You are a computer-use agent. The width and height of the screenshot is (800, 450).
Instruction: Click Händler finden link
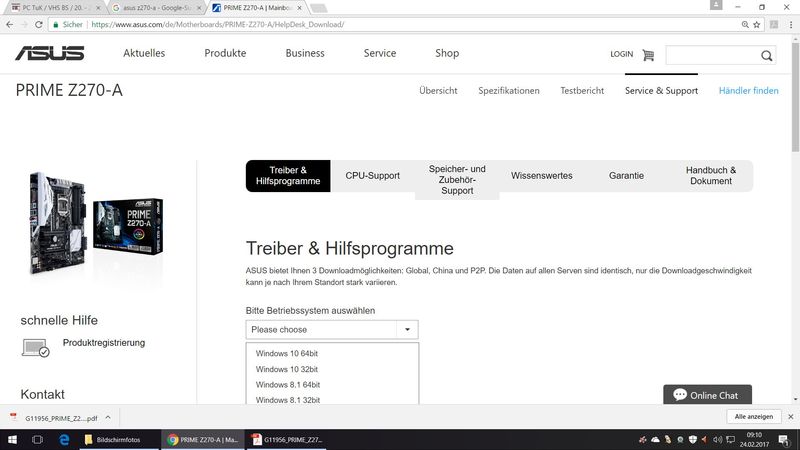[748, 91]
